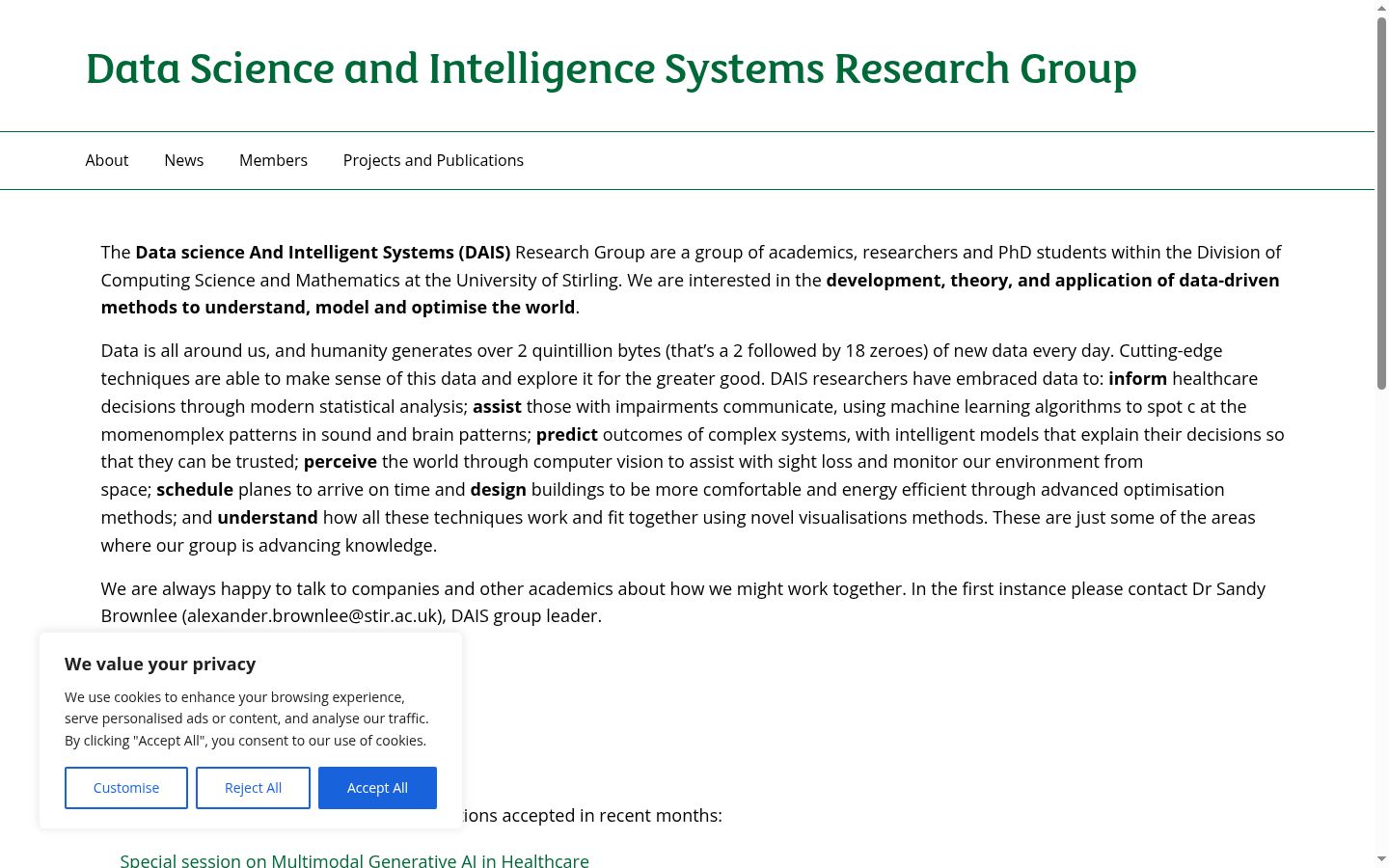Reject all cookies

tap(253, 788)
